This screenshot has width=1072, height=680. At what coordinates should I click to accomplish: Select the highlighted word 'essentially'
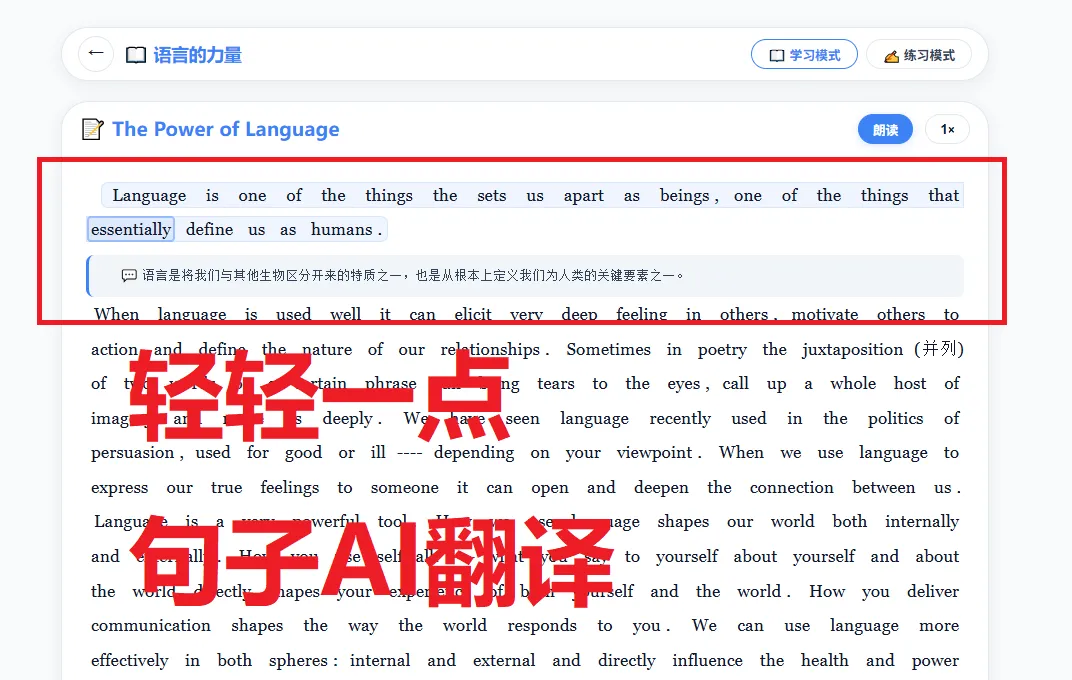click(x=131, y=230)
